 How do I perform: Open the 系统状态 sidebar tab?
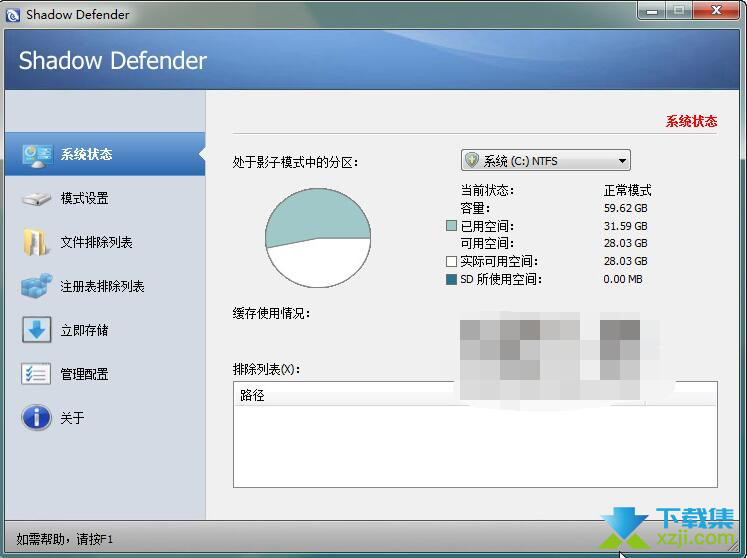point(105,154)
